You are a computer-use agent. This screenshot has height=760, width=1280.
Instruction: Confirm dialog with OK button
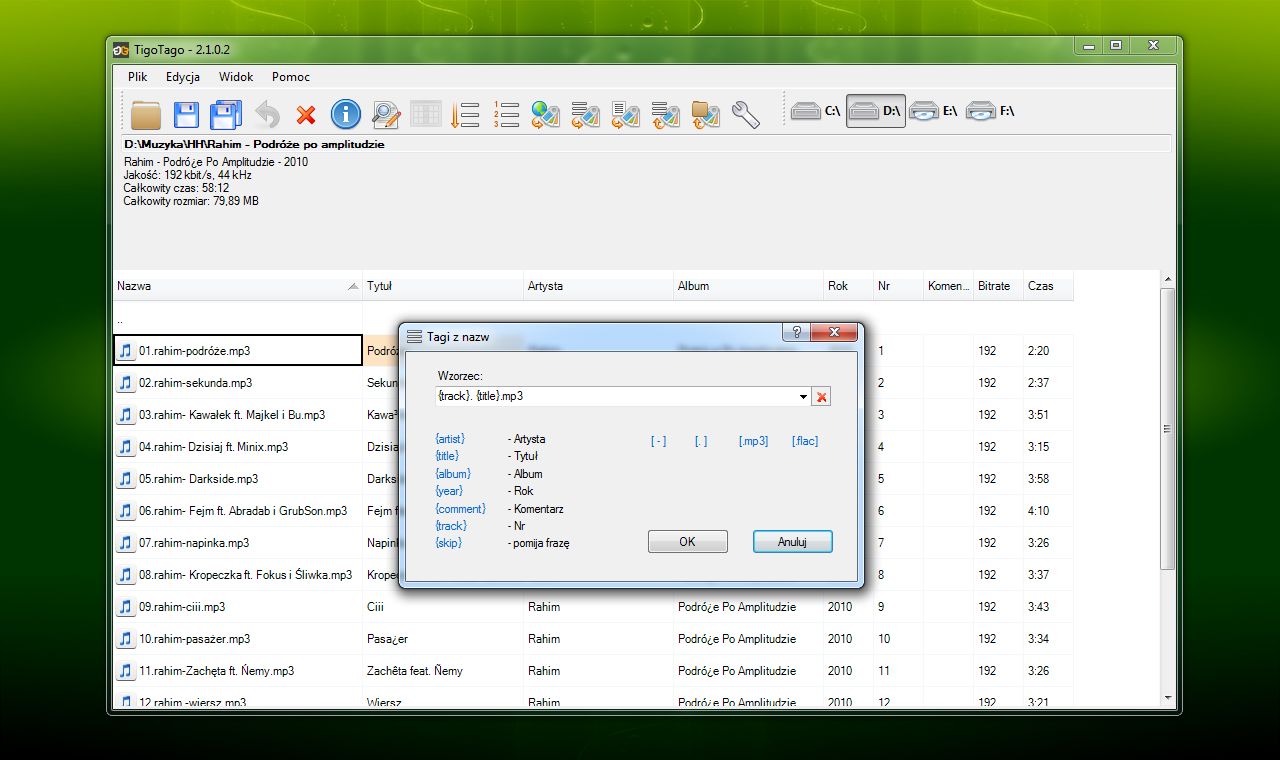click(x=687, y=542)
